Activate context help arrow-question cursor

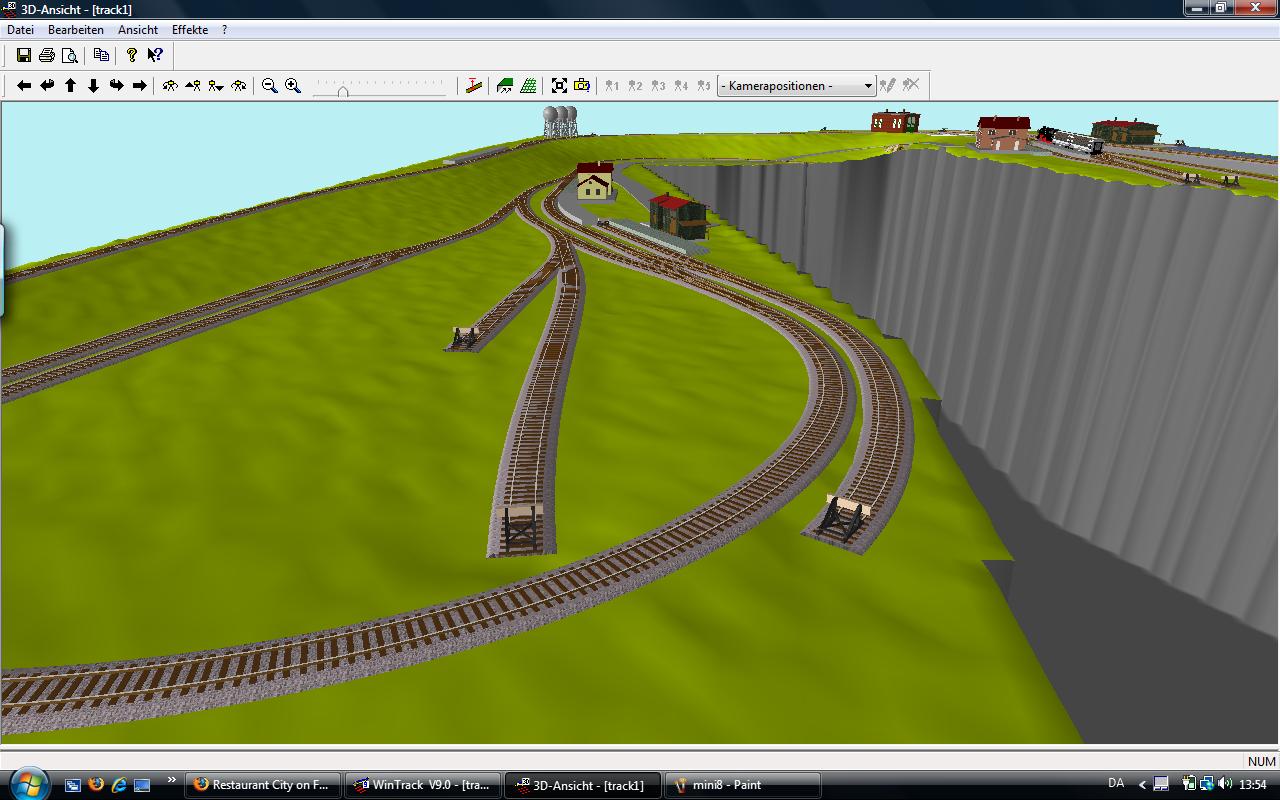pos(155,55)
